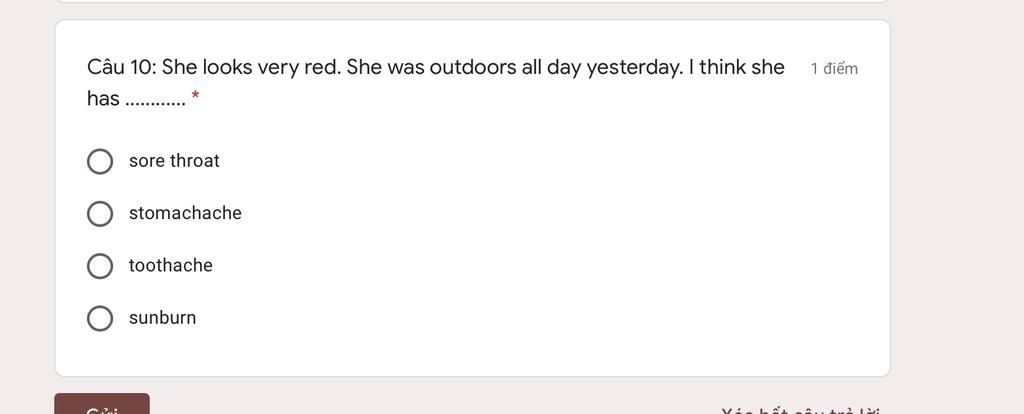This screenshot has height=414, width=1024.
Task: Click the "sunburn" answer label text
Action: pyautogui.click(x=163, y=317)
